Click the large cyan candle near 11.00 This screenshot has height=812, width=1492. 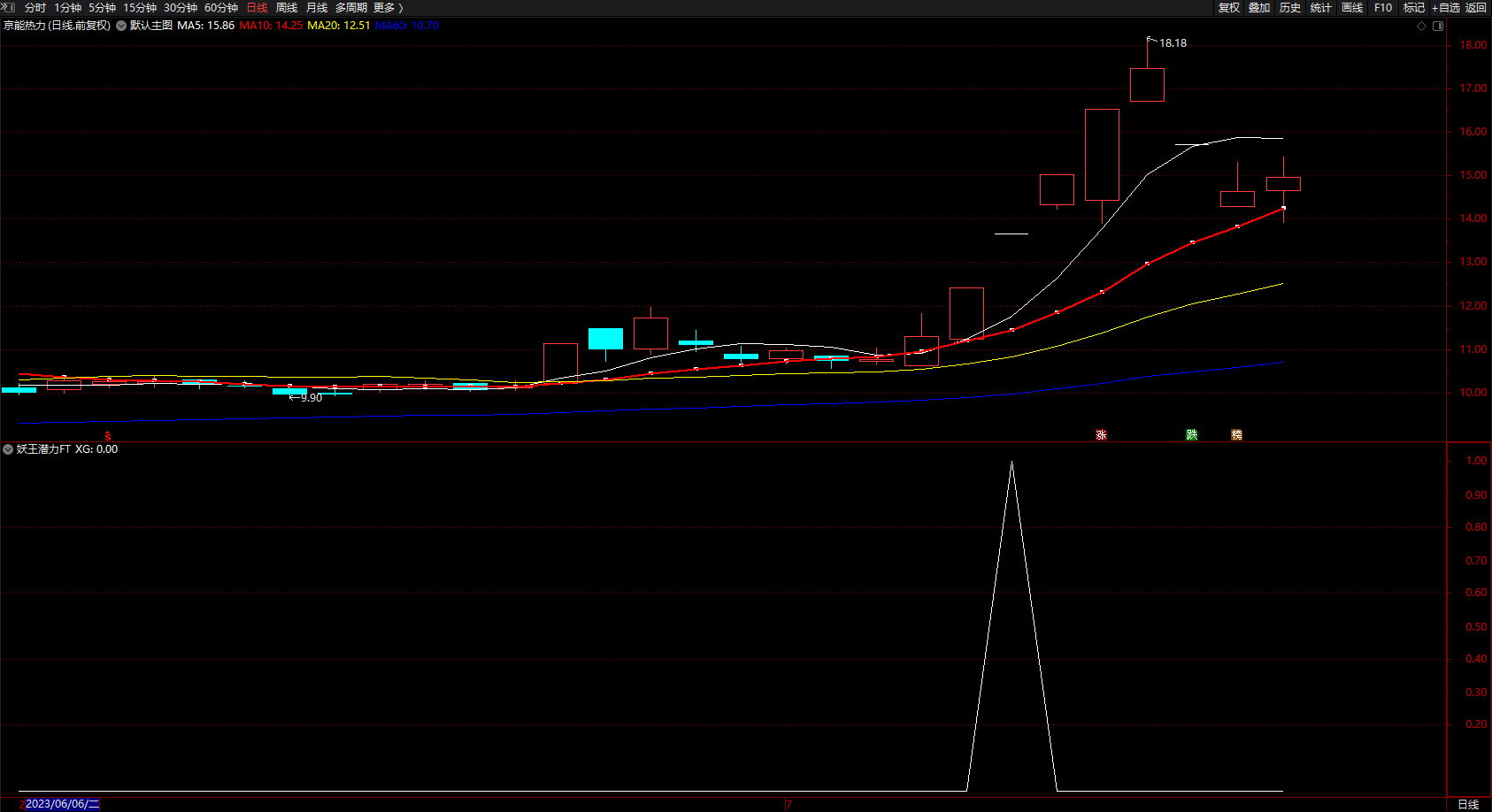coord(605,339)
